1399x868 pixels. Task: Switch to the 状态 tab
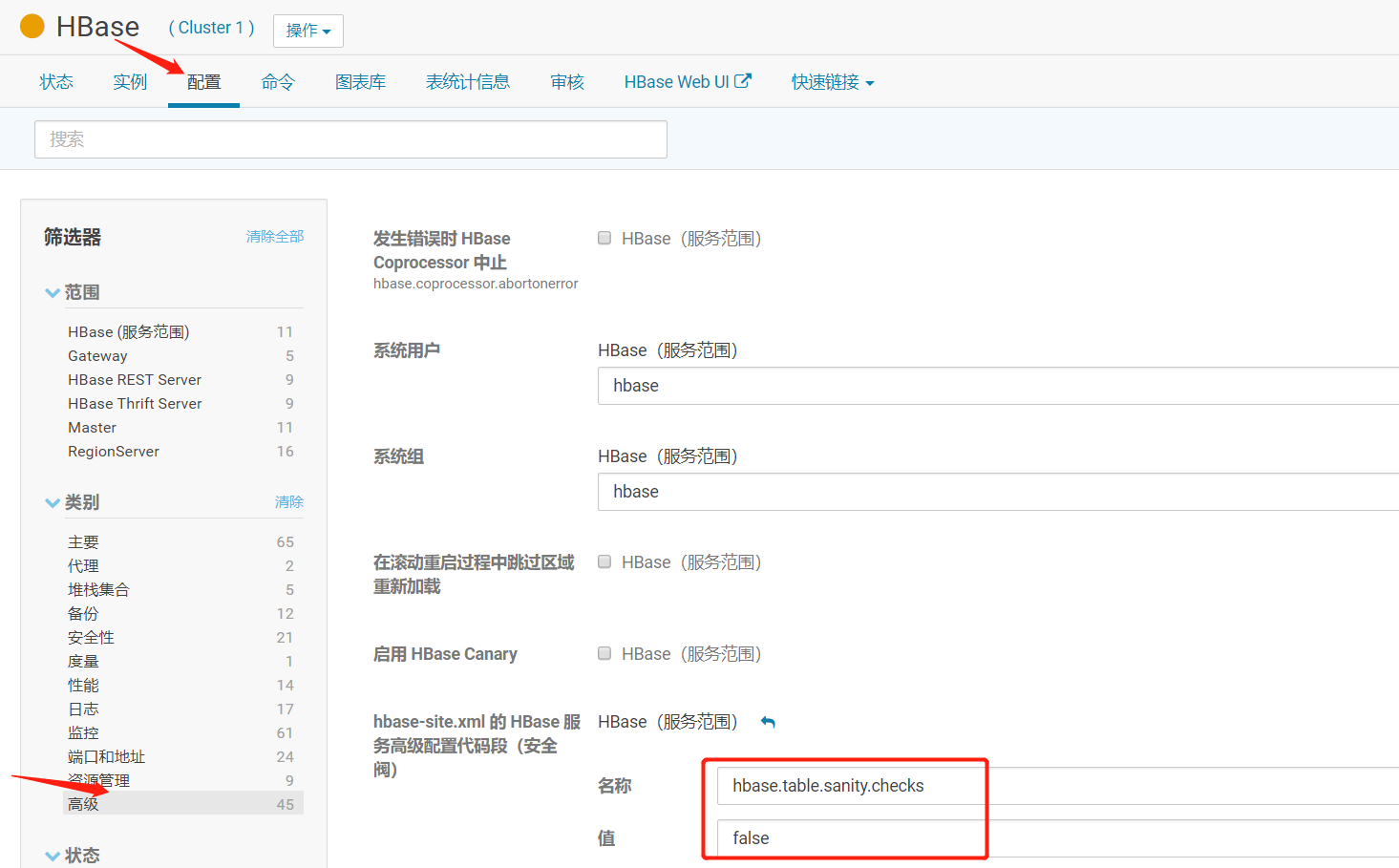56,82
